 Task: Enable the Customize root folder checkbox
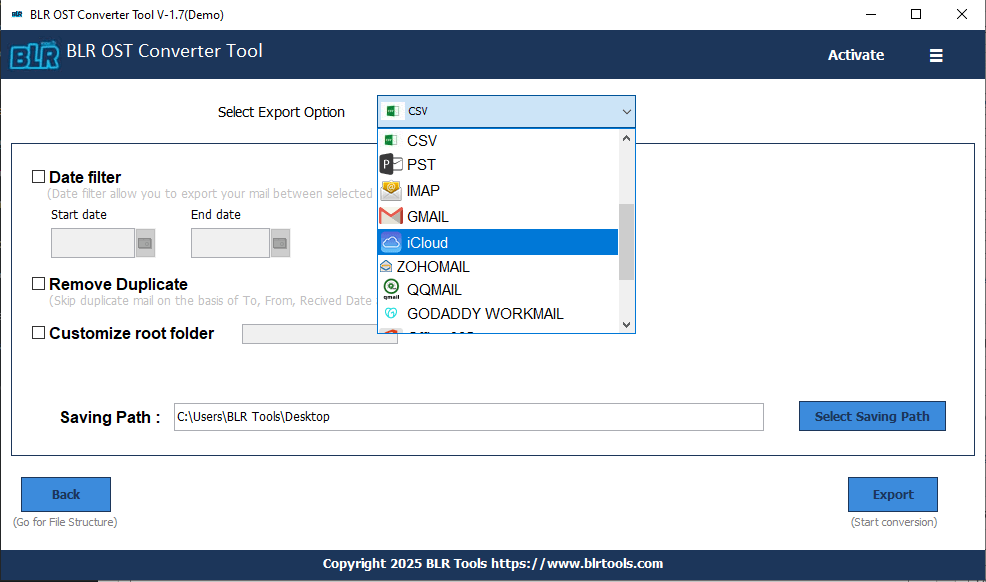point(38,332)
